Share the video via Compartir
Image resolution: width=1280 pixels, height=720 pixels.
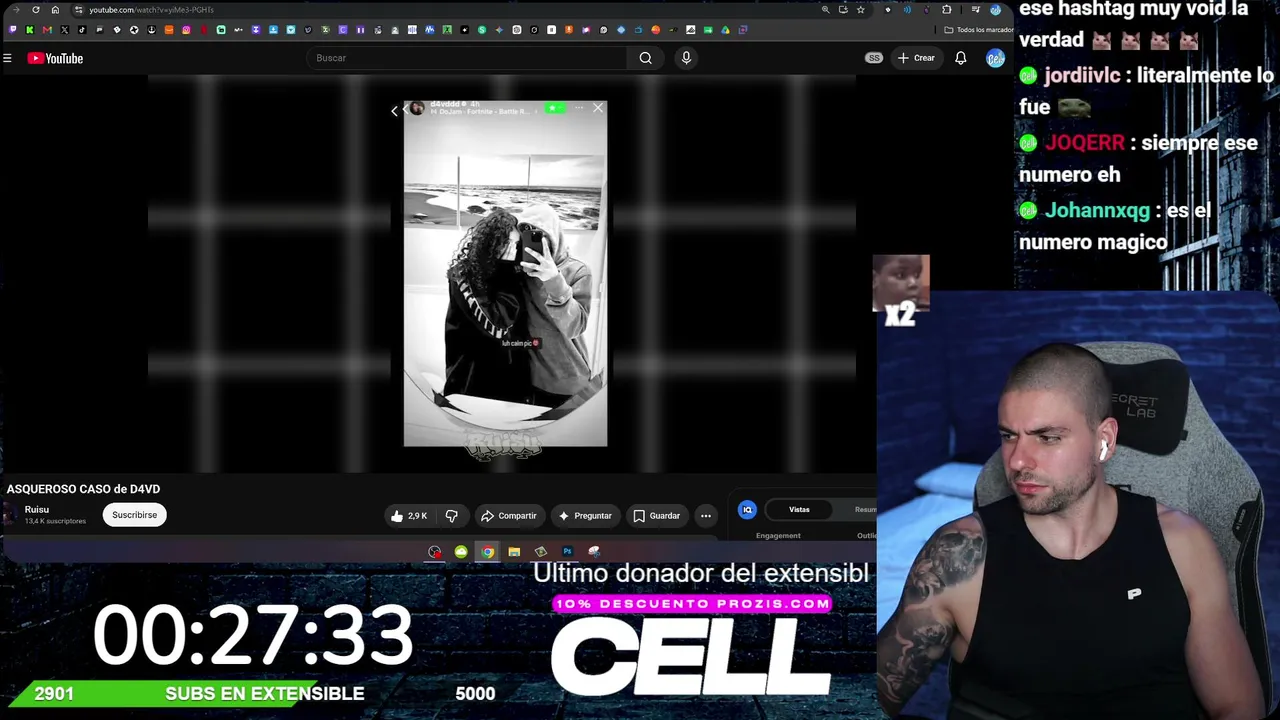509,516
